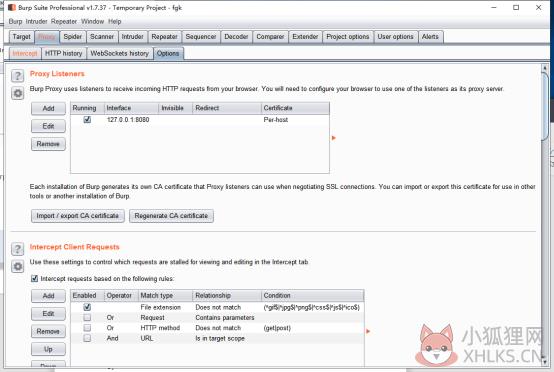Switch to the Proxy tab

coord(47,37)
